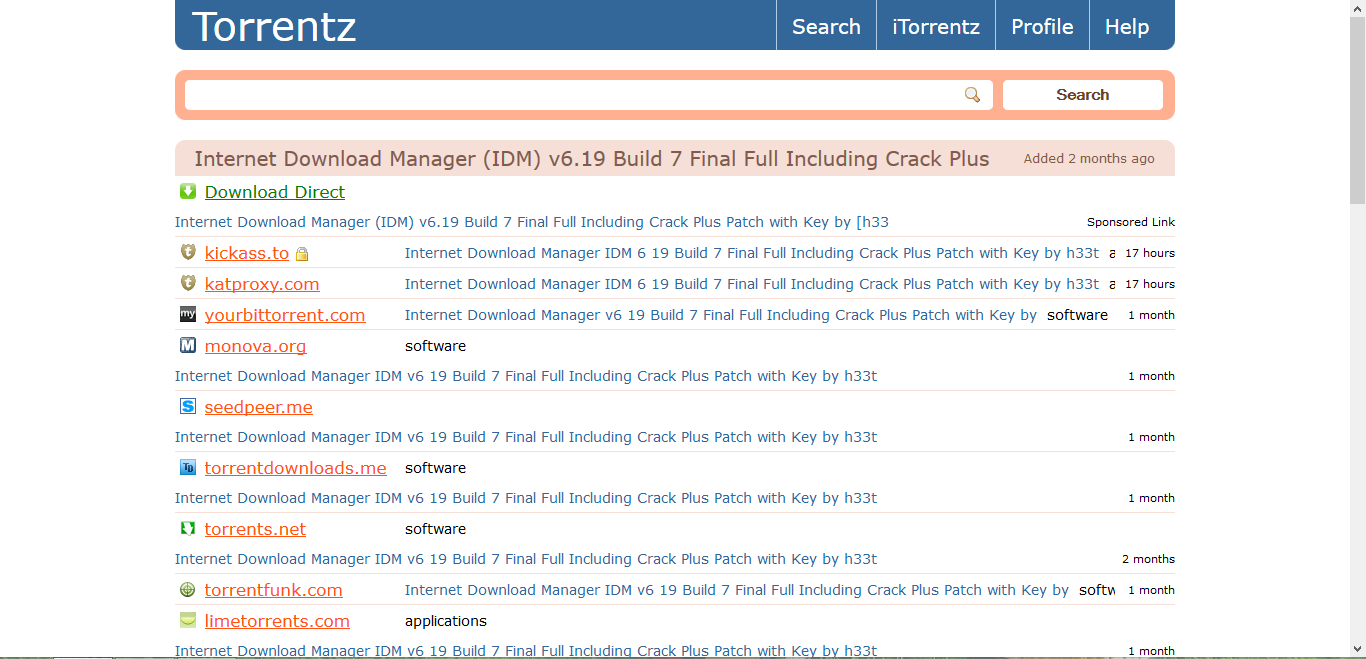Click the monova.org M favicon

click(188, 345)
